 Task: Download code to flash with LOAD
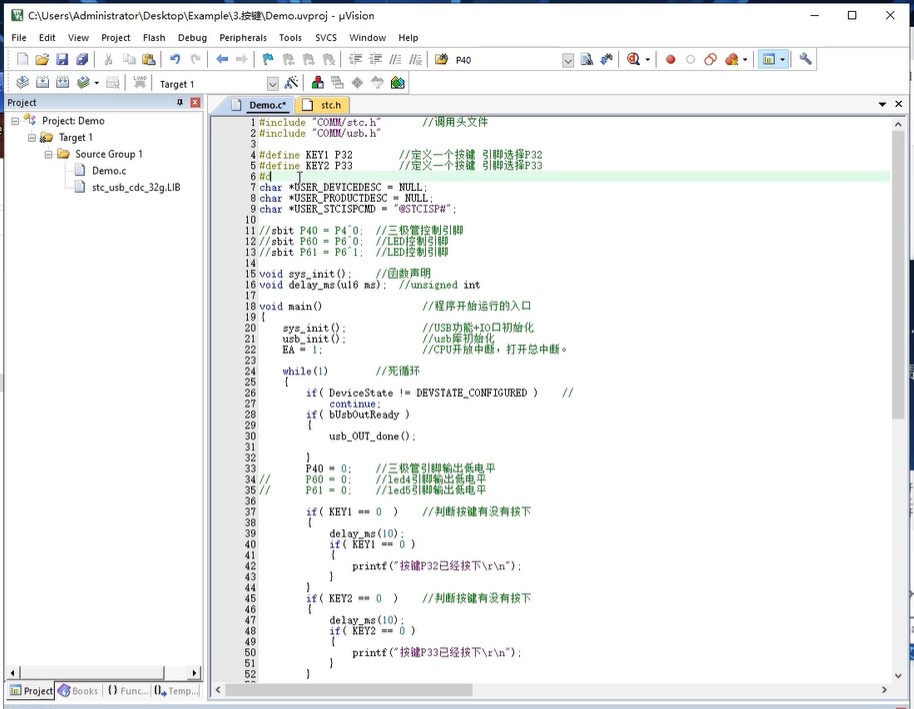(140, 83)
